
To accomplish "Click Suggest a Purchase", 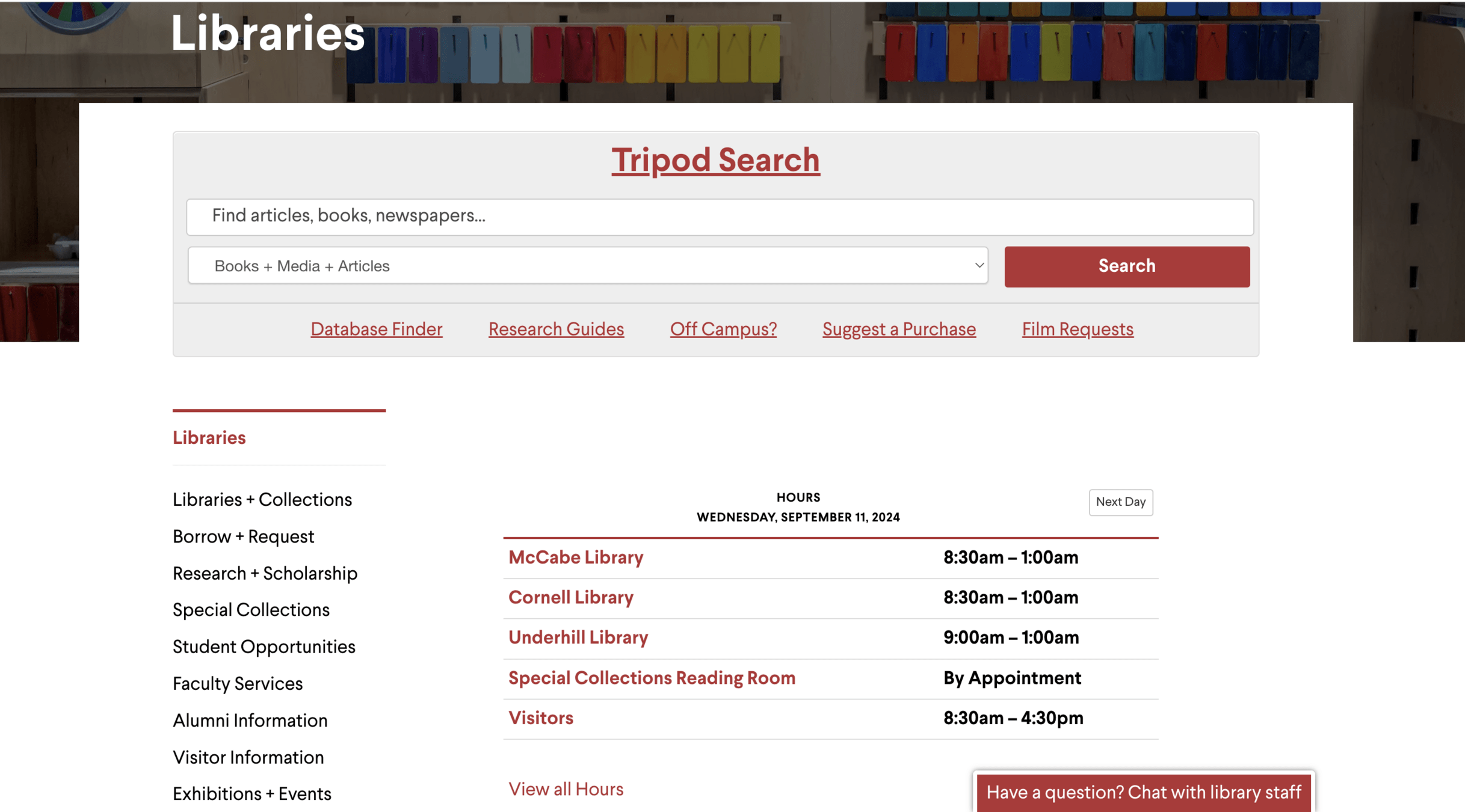I will pyautogui.click(x=899, y=329).
